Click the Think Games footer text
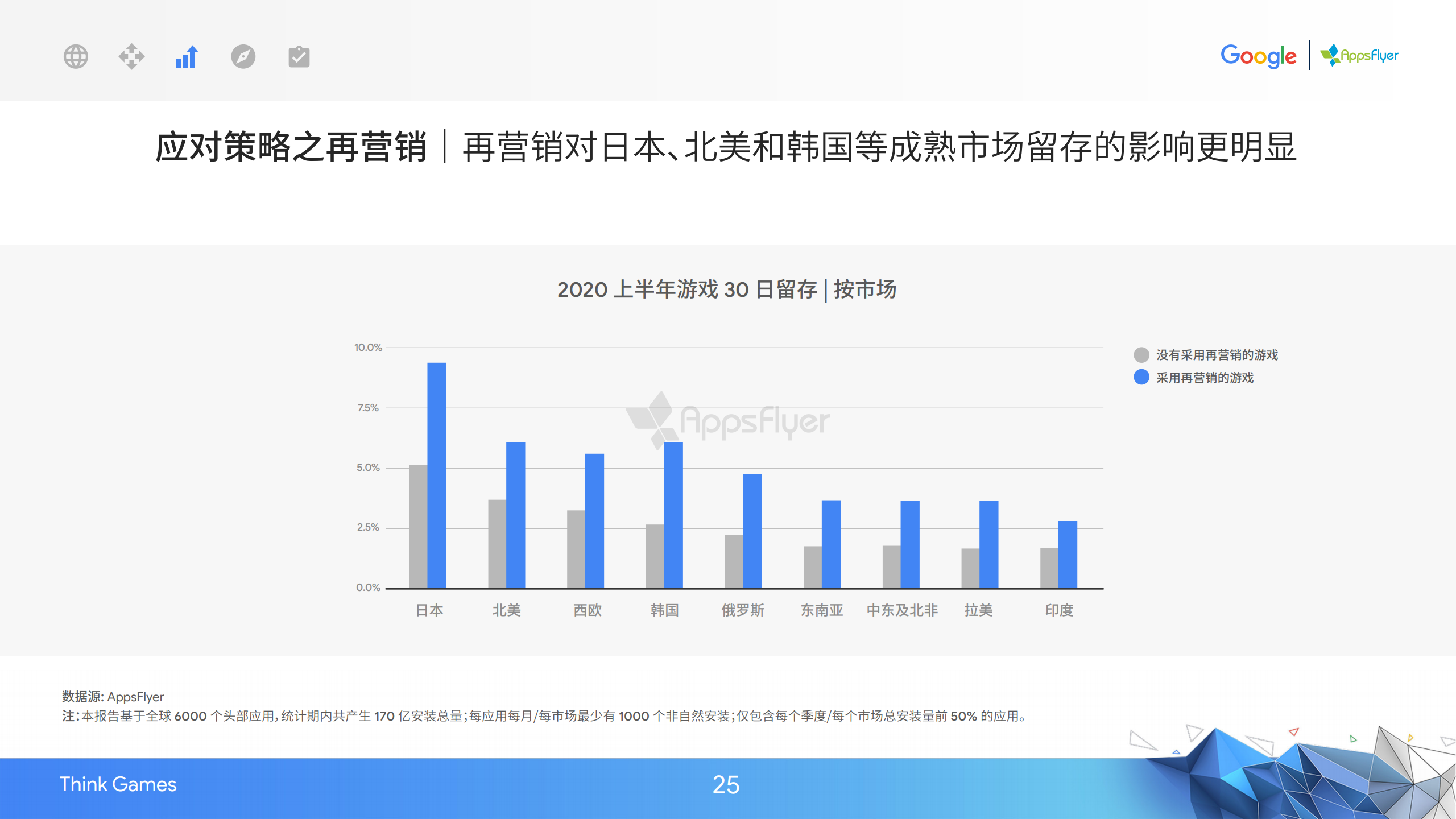This screenshot has width=1456, height=819. coord(118,784)
